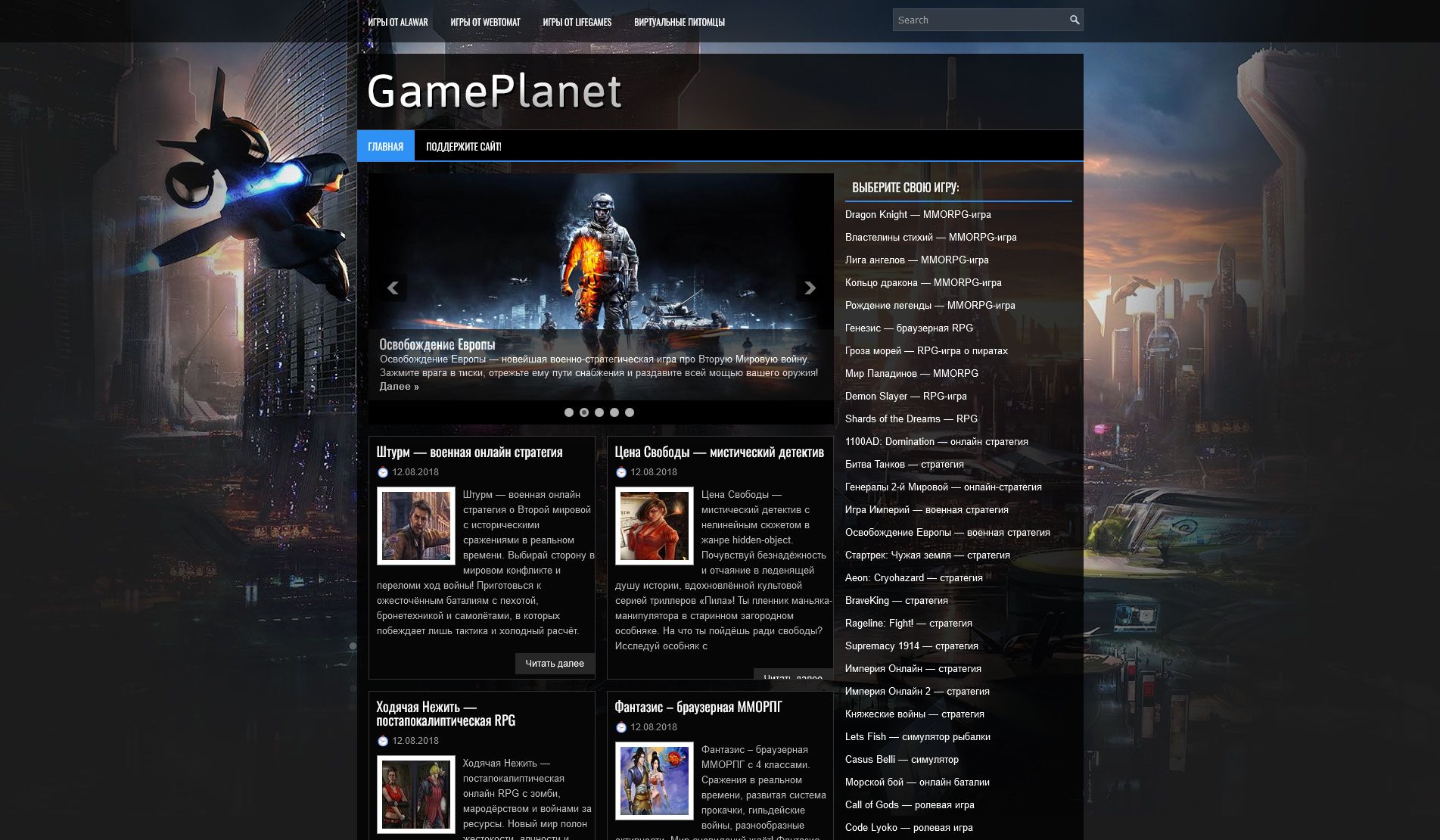Open Виртуальные питомцы menu

coord(680,22)
